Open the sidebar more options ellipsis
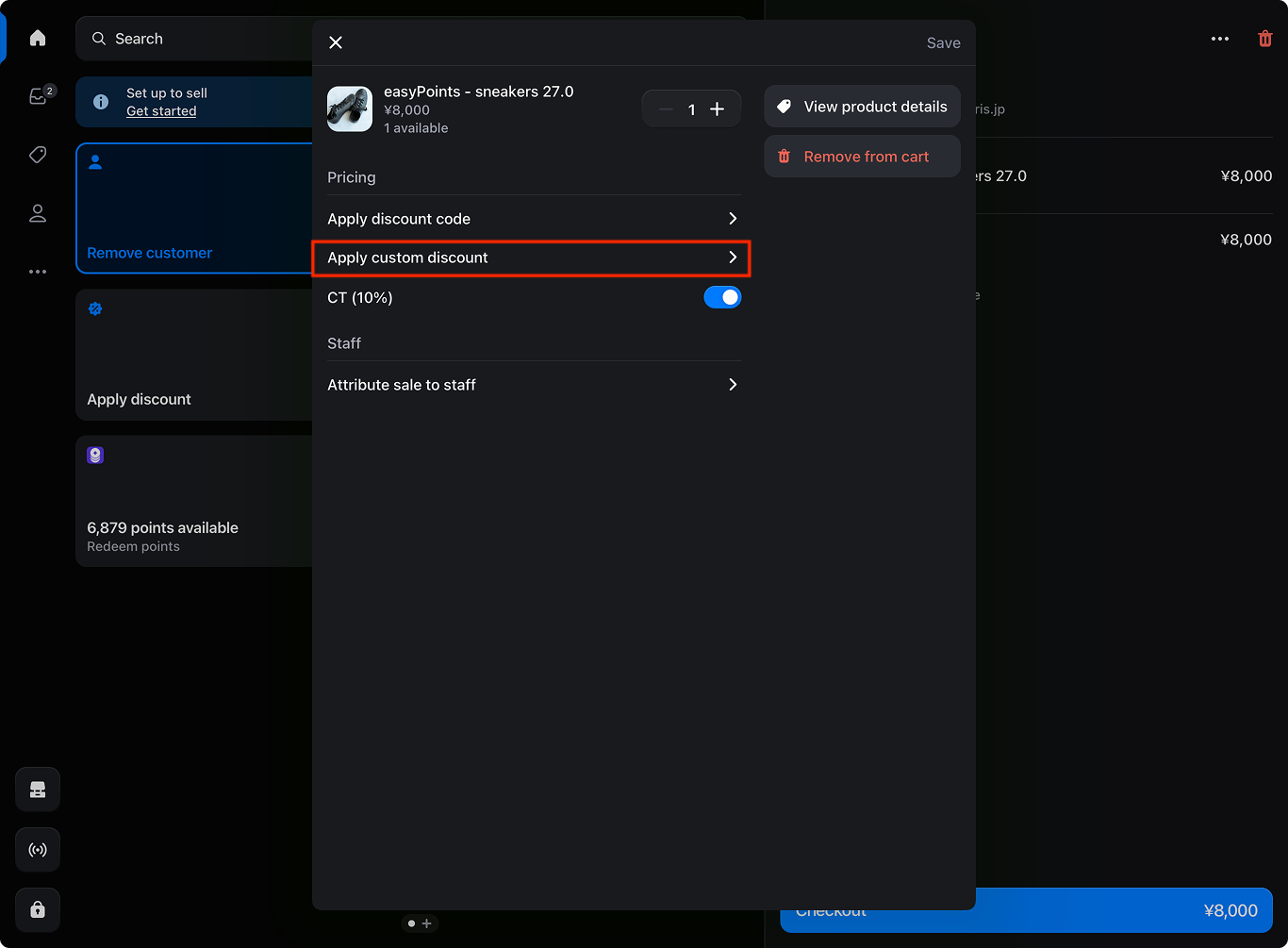The image size is (1288, 948). [38, 272]
